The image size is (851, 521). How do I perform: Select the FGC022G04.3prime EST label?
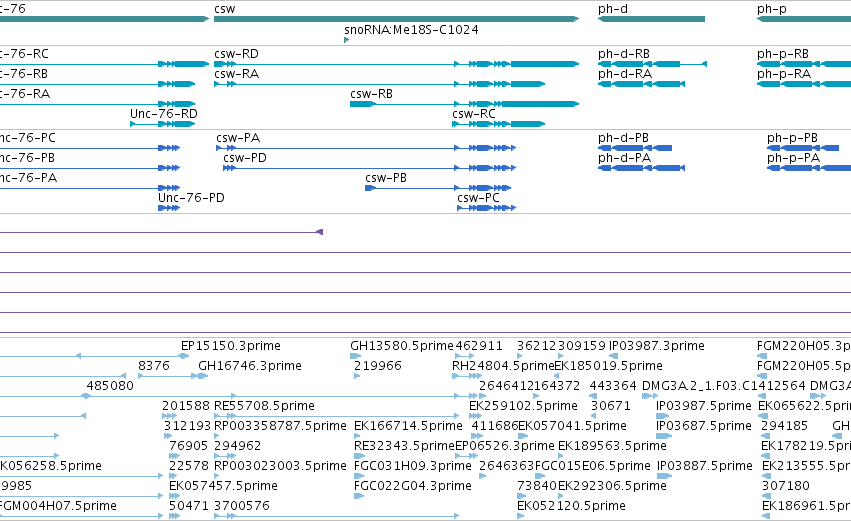coord(412,486)
